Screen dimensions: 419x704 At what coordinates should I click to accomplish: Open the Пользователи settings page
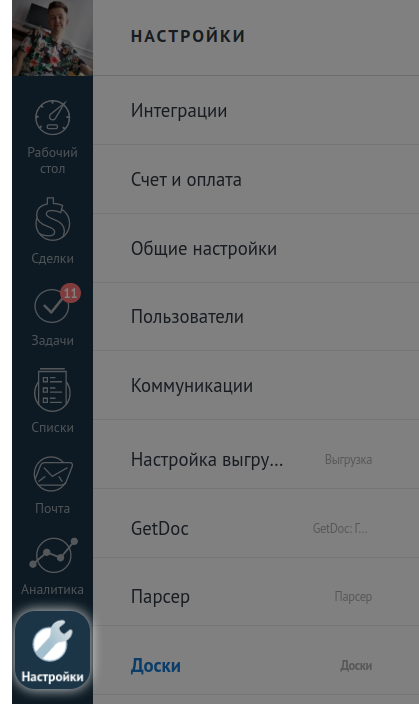[256, 317]
